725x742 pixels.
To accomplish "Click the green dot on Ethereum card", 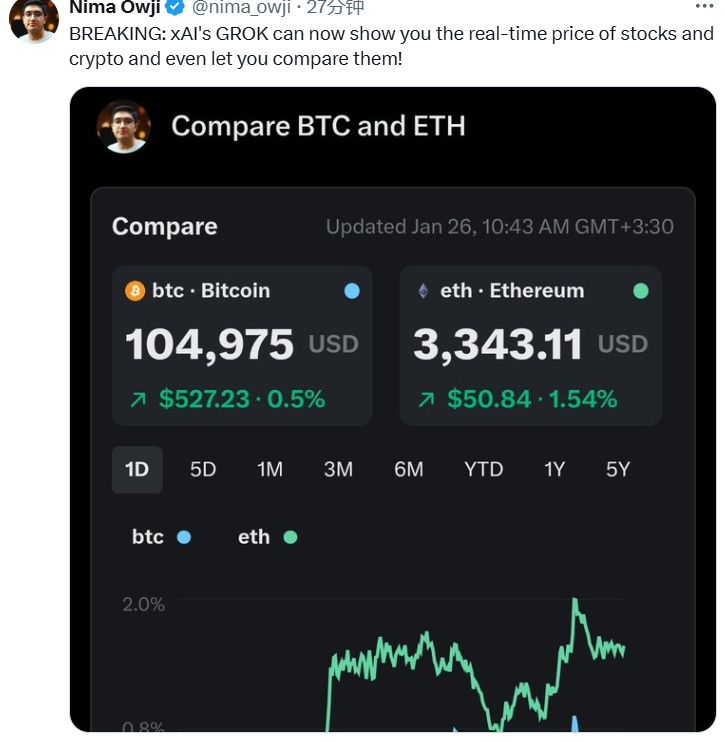I will [x=641, y=291].
